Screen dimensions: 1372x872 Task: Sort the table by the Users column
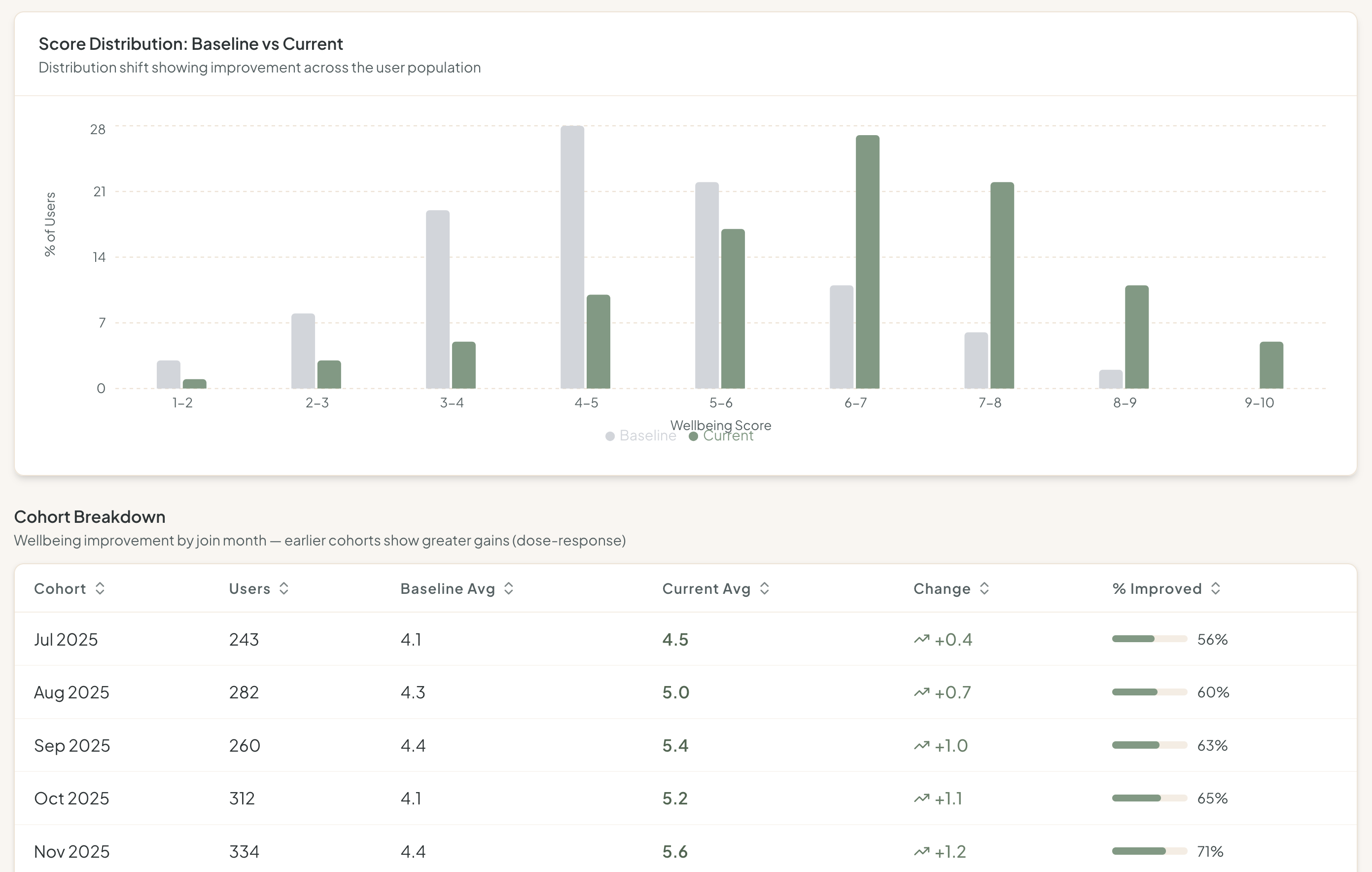click(285, 589)
